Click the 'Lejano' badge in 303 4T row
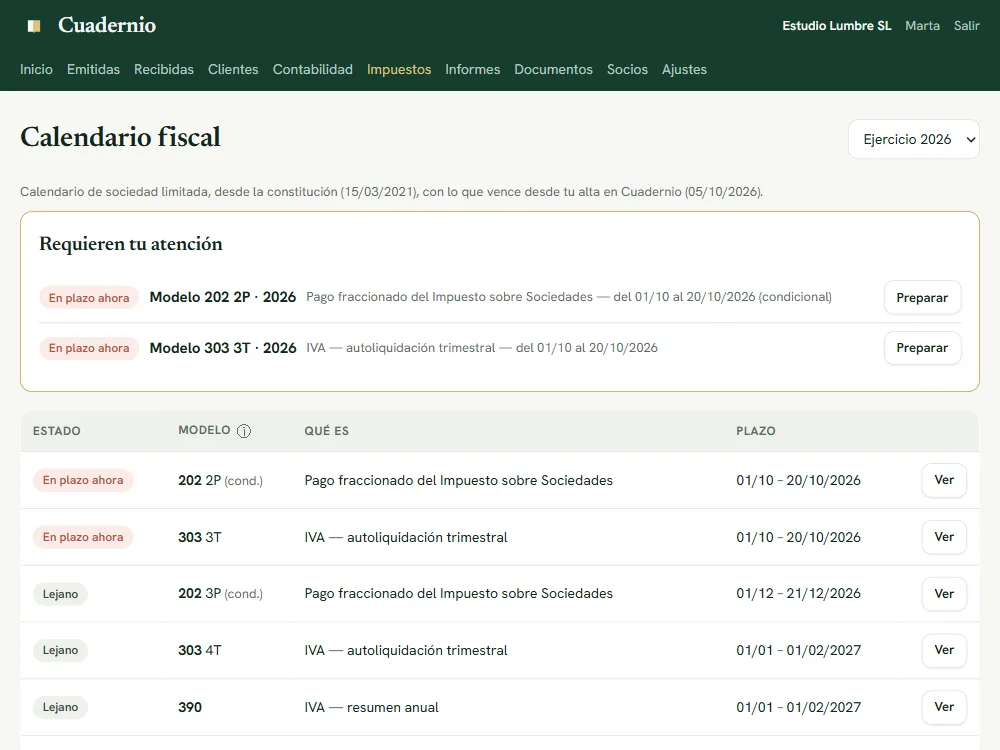Viewport: 1000px width, 750px height. click(x=61, y=651)
